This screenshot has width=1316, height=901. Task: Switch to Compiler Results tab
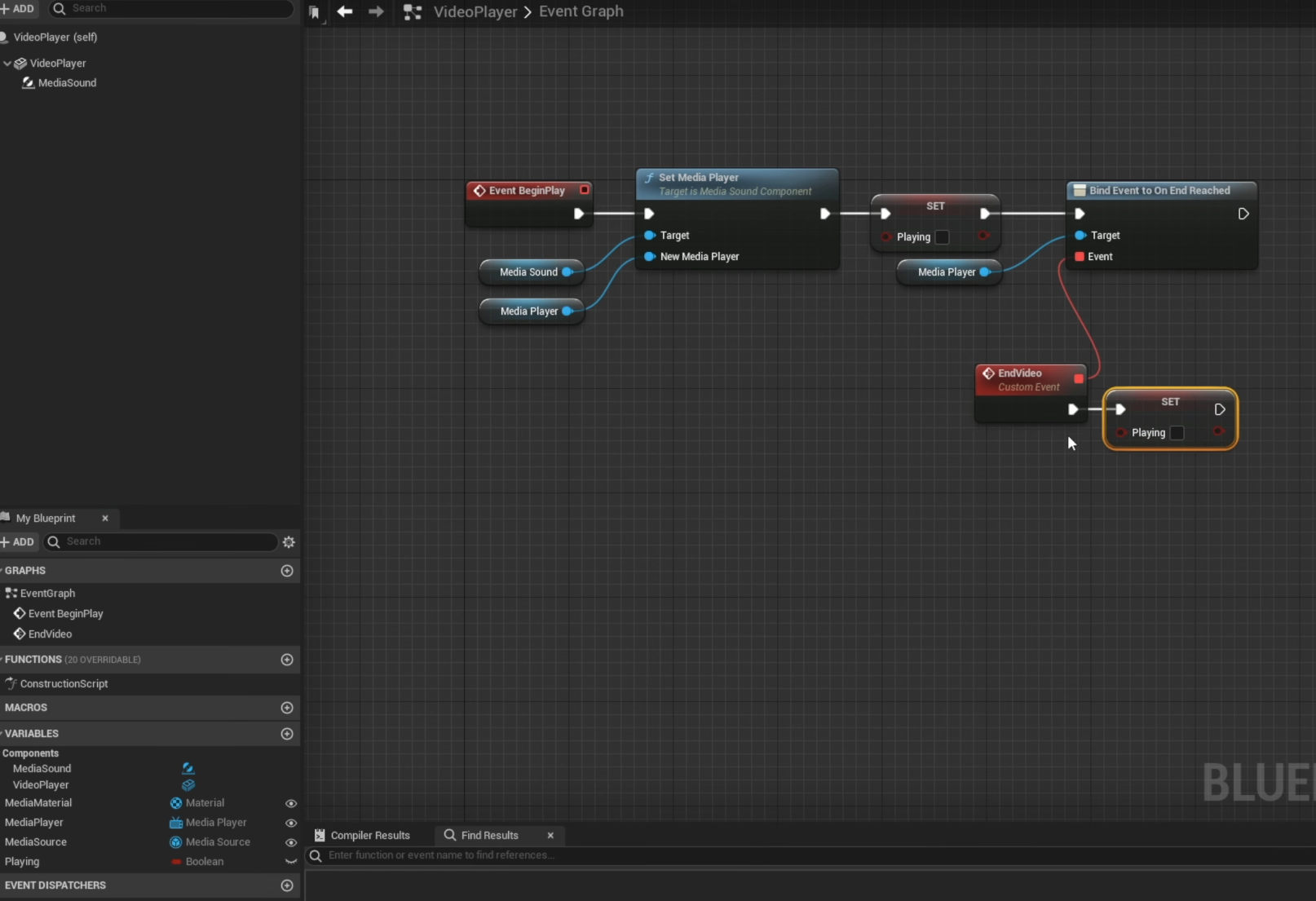tap(369, 836)
